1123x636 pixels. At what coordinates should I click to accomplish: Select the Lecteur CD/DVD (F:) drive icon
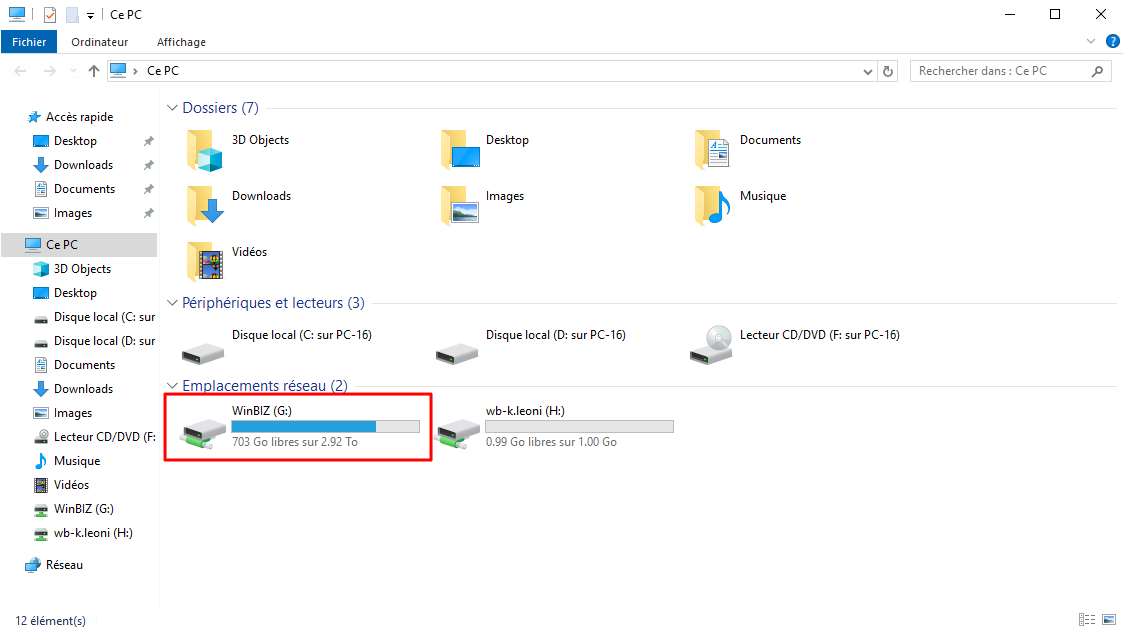point(710,345)
